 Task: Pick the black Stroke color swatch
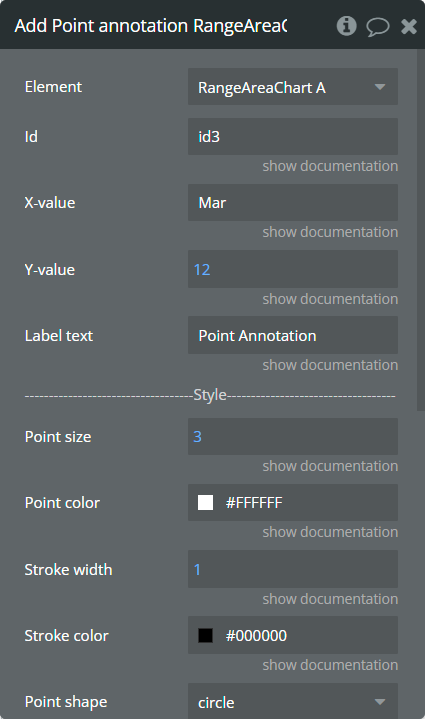click(205, 636)
